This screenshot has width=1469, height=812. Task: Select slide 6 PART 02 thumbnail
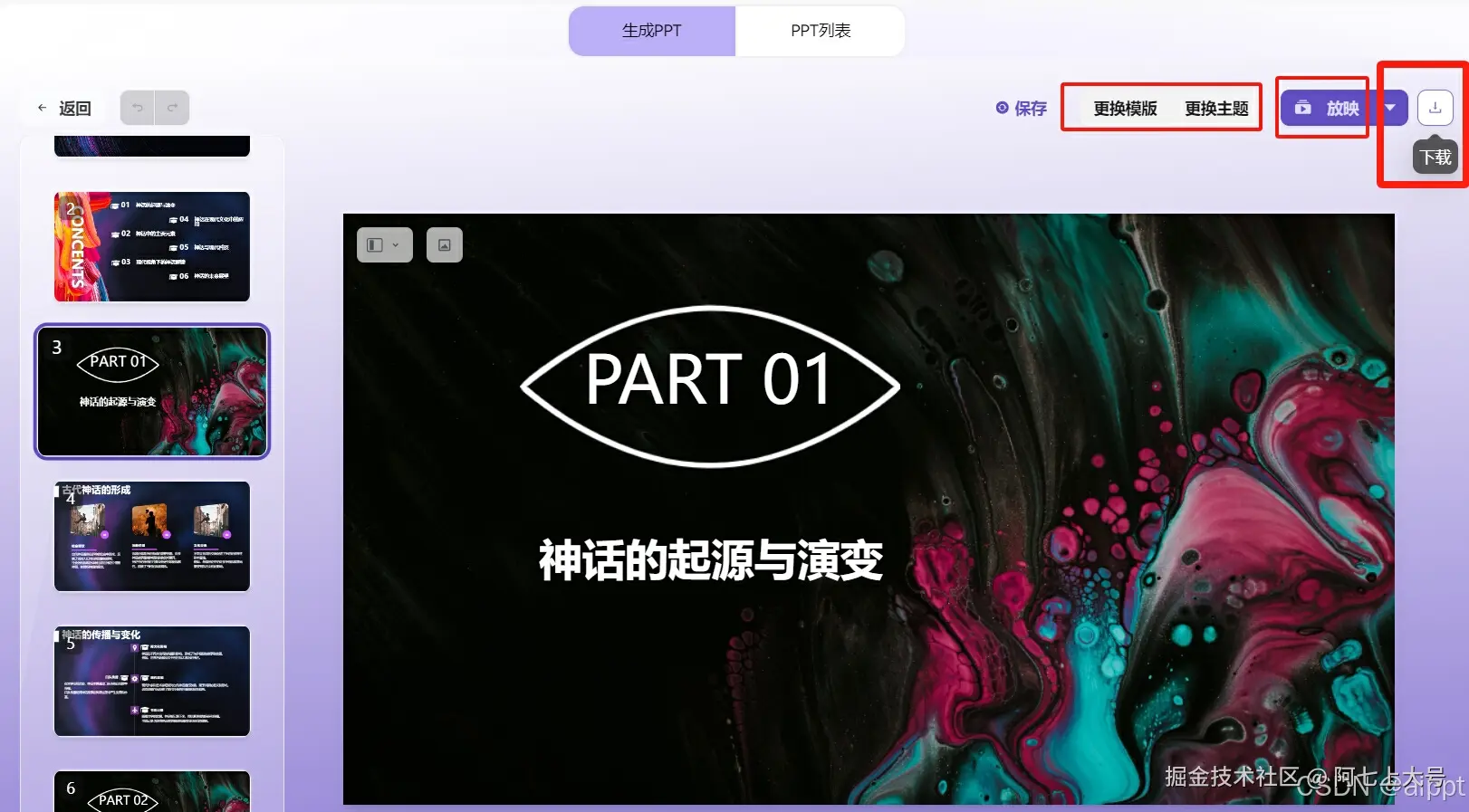pyautogui.click(x=152, y=791)
